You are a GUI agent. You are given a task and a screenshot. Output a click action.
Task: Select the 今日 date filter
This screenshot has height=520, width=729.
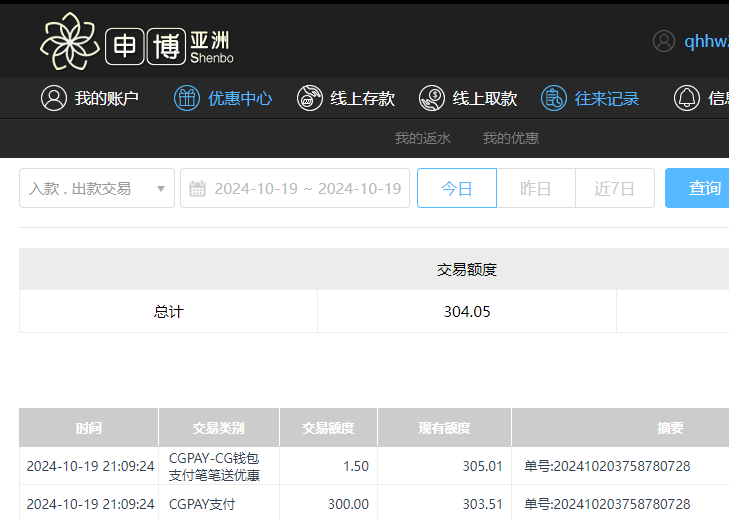[456, 188]
